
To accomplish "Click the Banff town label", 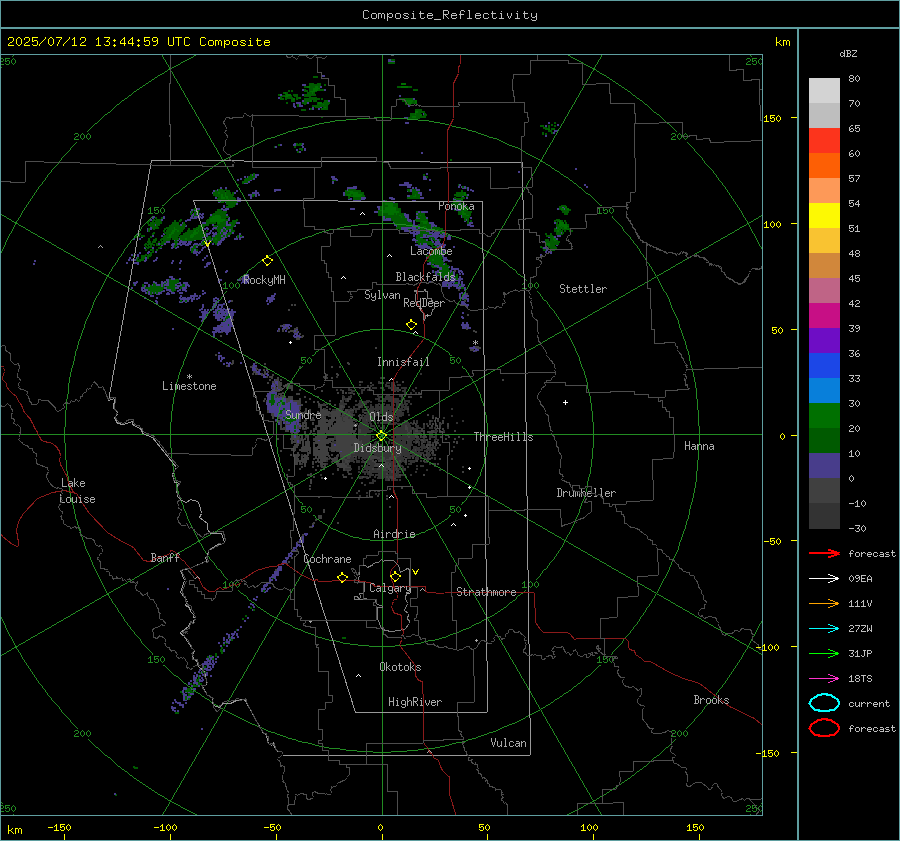I will (x=165, y=558).
